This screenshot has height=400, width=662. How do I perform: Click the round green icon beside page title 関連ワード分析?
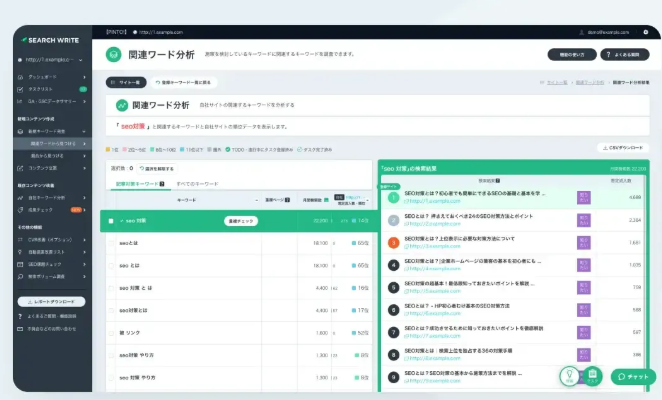tap(114, 54)
